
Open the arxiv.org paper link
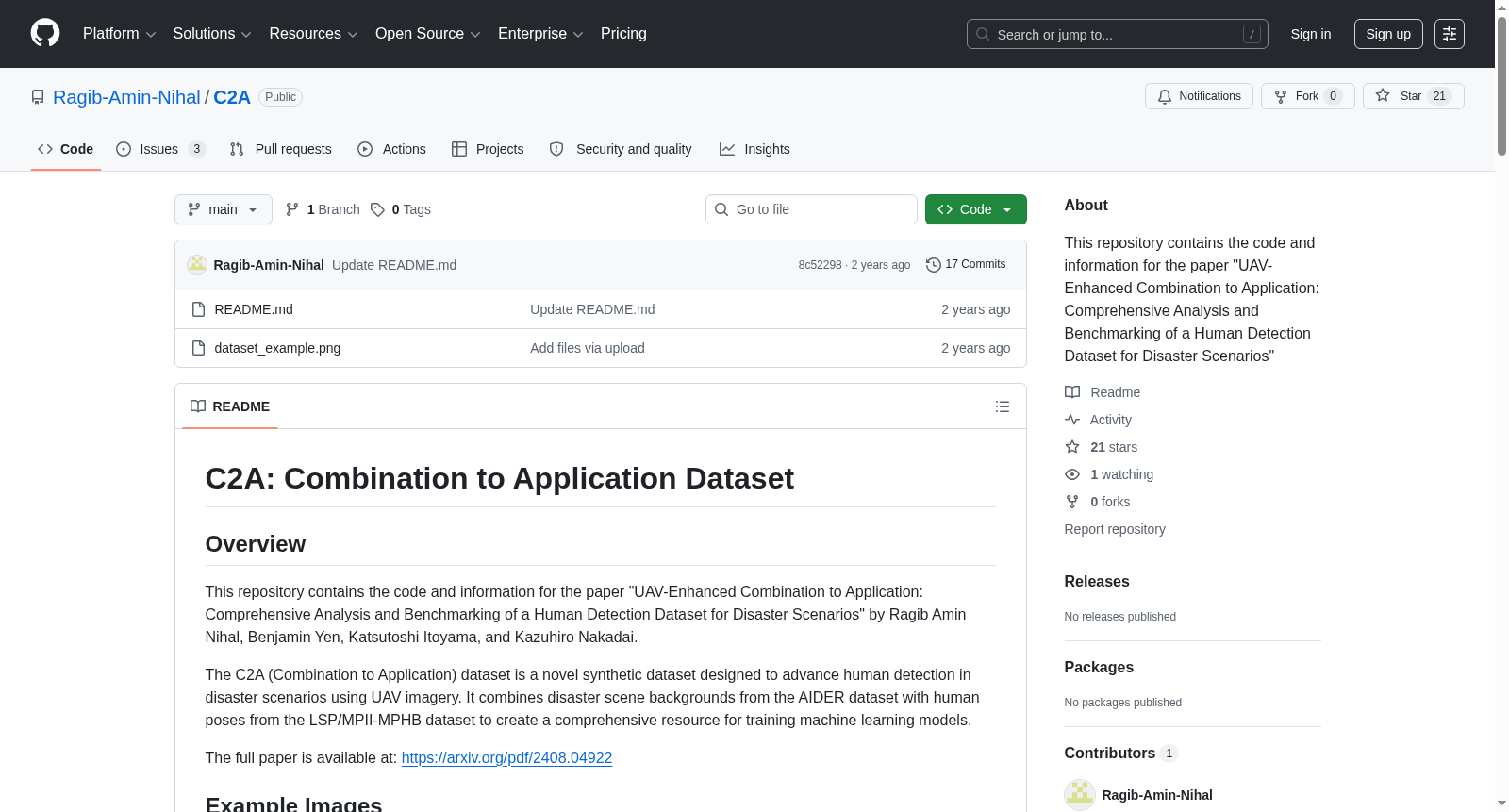[506, 758]
